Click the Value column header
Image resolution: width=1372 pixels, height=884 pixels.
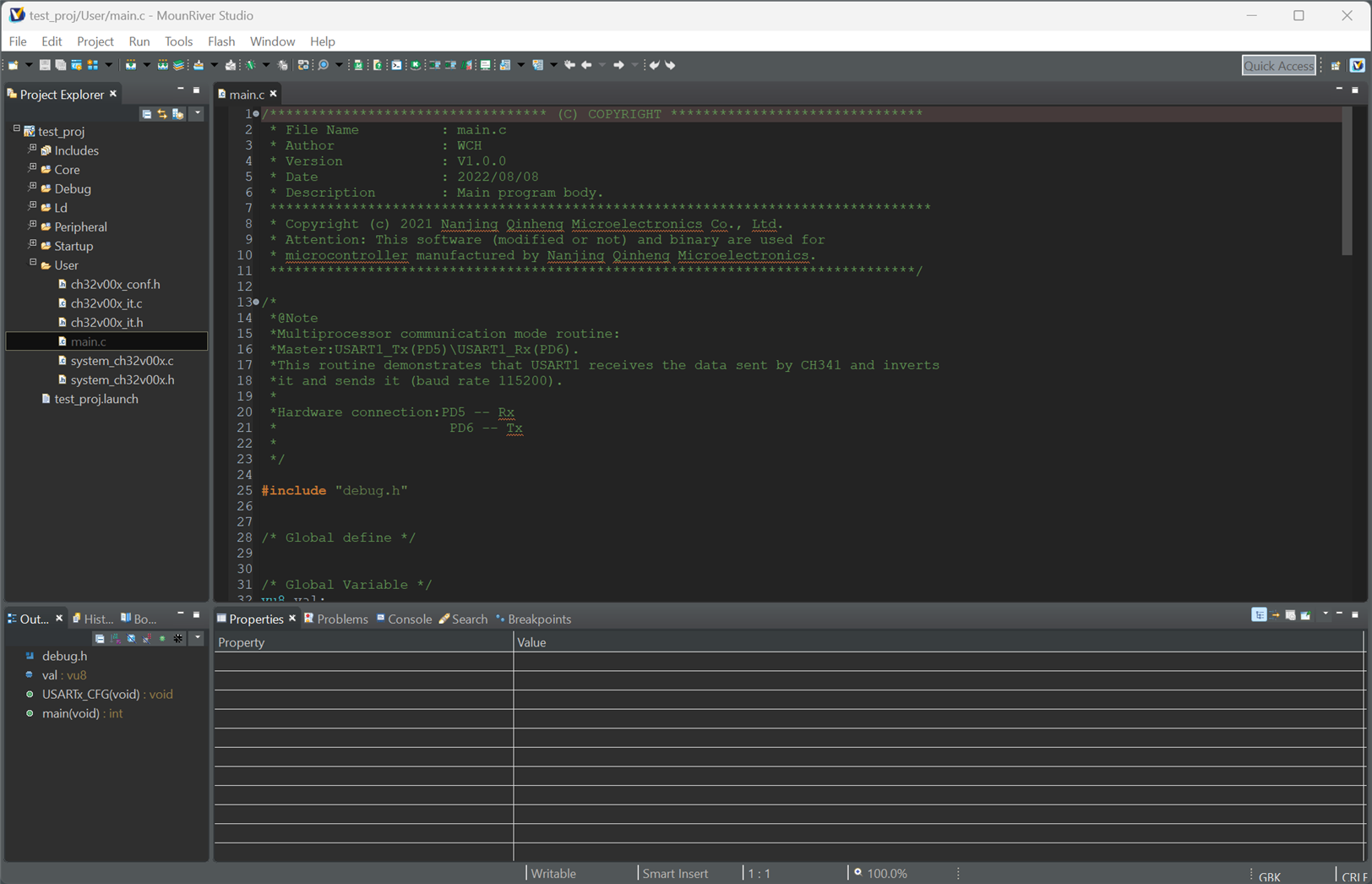tap(939, 642)
